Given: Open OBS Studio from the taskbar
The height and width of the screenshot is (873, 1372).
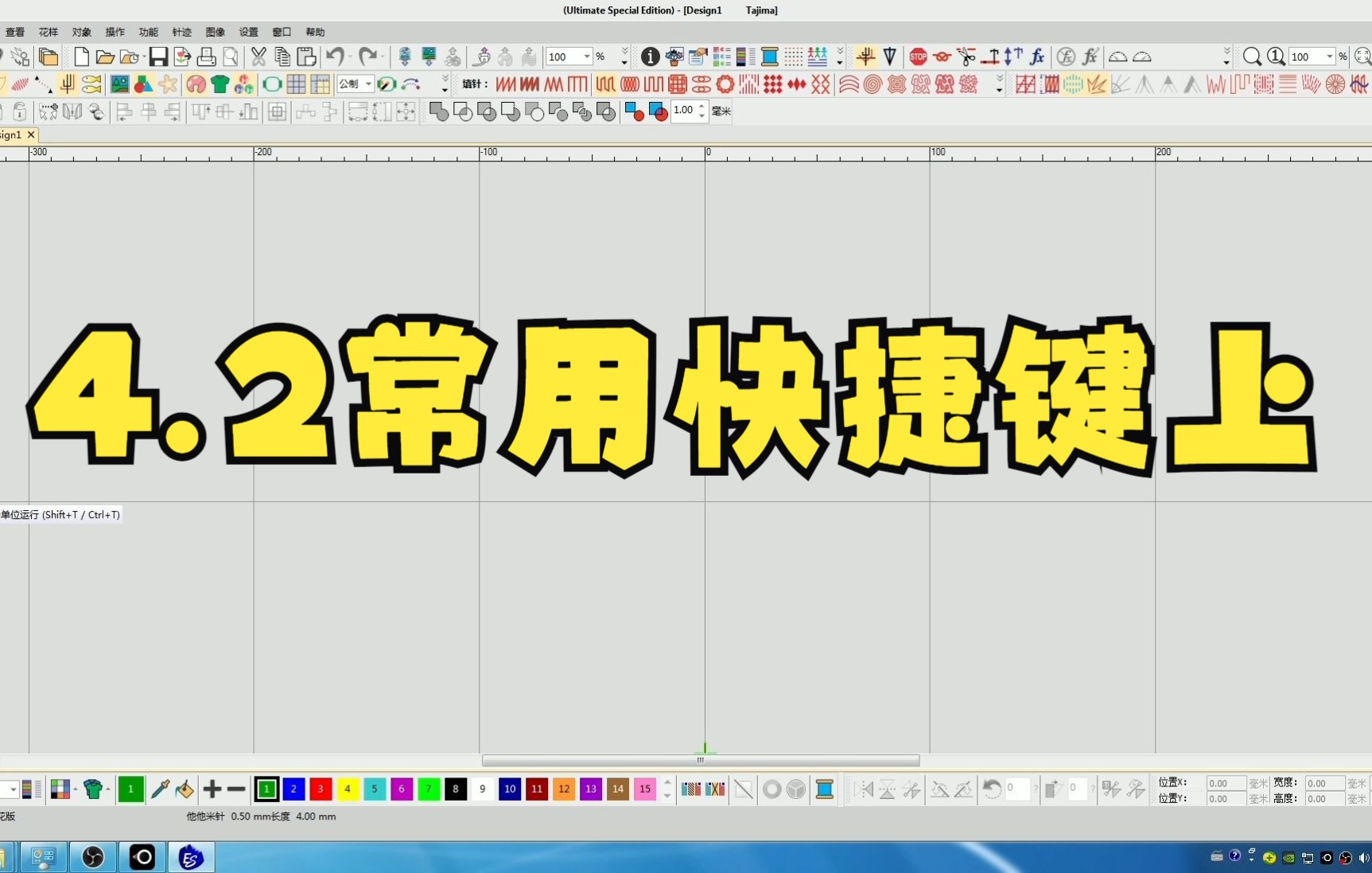Looking at the screenshot, I should (x=93, y=857).
